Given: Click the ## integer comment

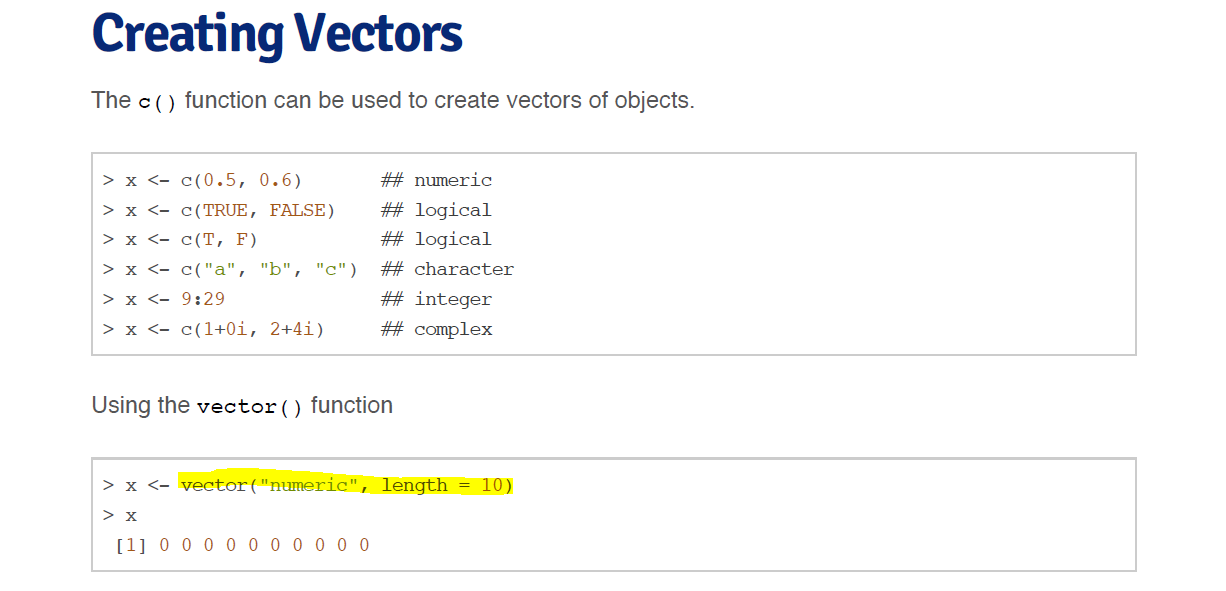Looking at the screenshot, I should 437,299.
